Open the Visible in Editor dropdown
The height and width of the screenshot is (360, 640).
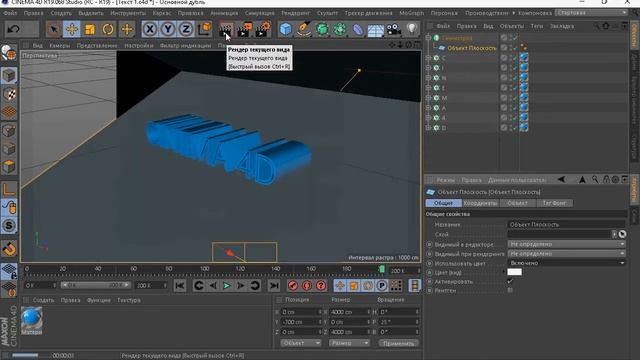coord(567,244)
